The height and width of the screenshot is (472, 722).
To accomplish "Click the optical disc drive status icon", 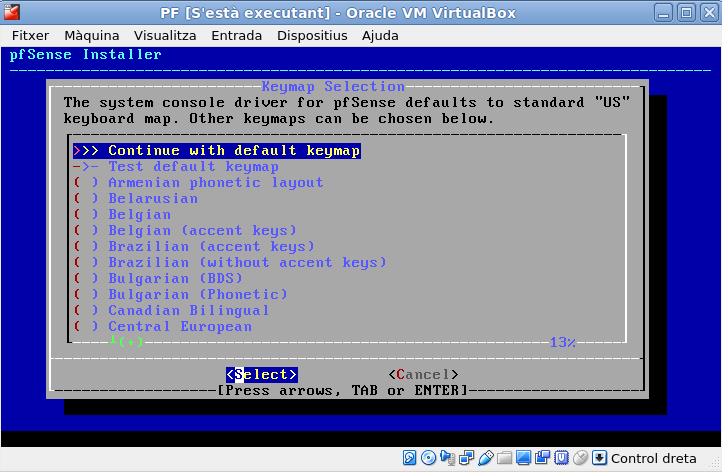I will 428,458.
